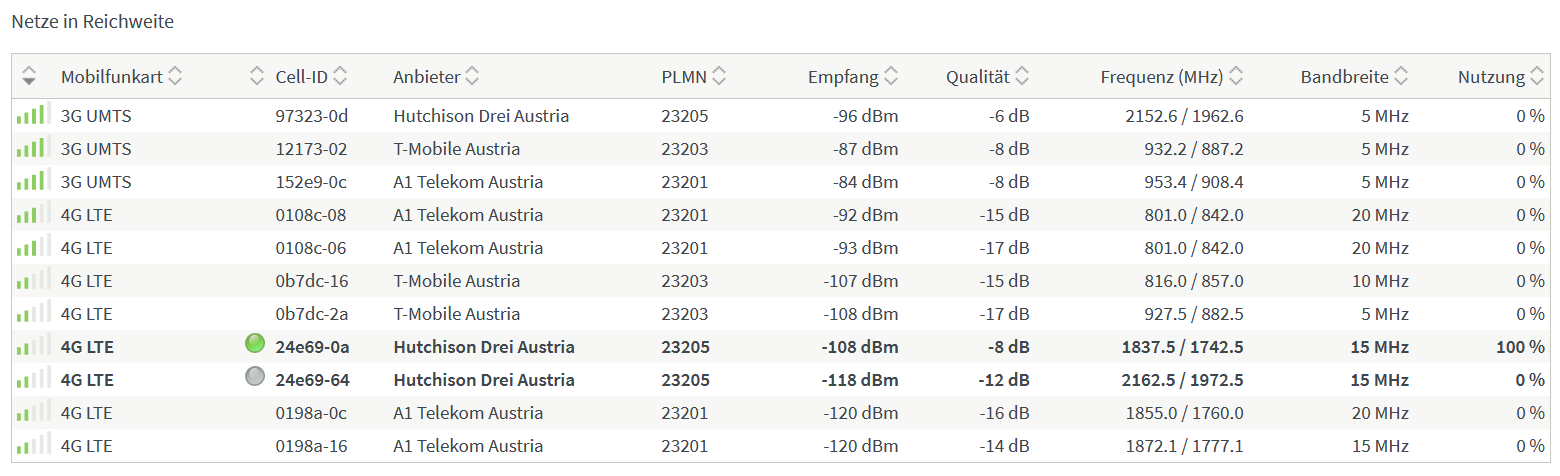Sort table by the signal strength column arrow
Screen dimensions: 1560x476
[x=29, y=76]
